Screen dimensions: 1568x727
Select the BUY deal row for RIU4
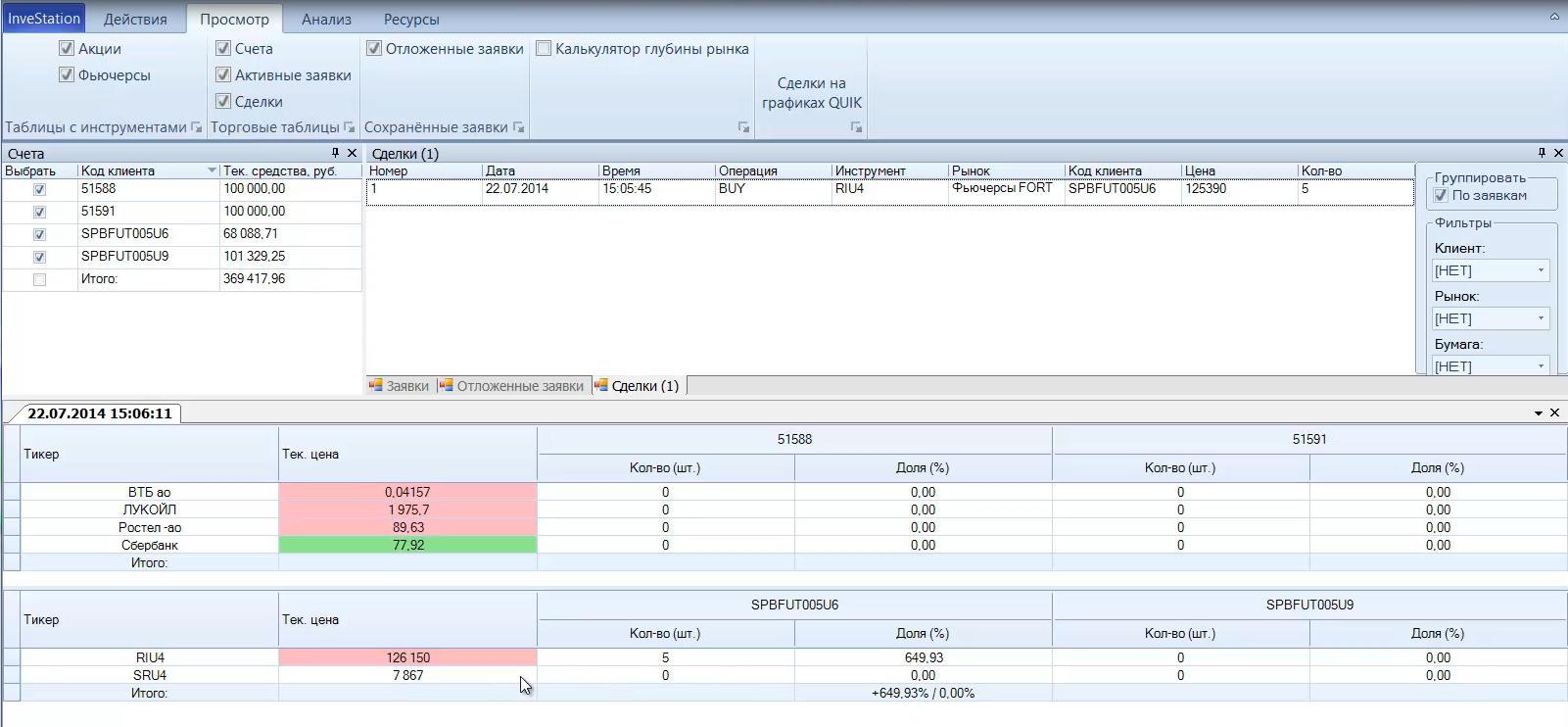(x=890, y=191)
